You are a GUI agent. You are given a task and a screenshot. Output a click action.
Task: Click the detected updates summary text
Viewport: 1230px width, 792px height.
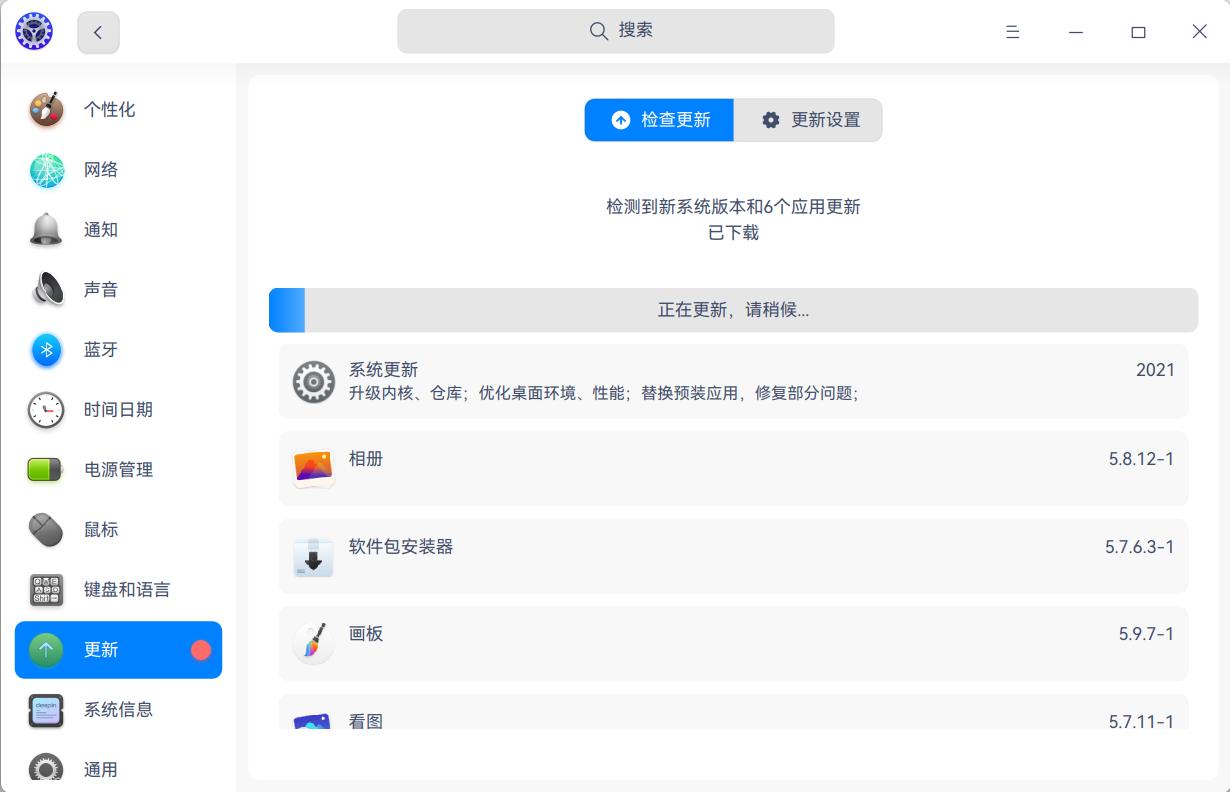coord(733,207)
